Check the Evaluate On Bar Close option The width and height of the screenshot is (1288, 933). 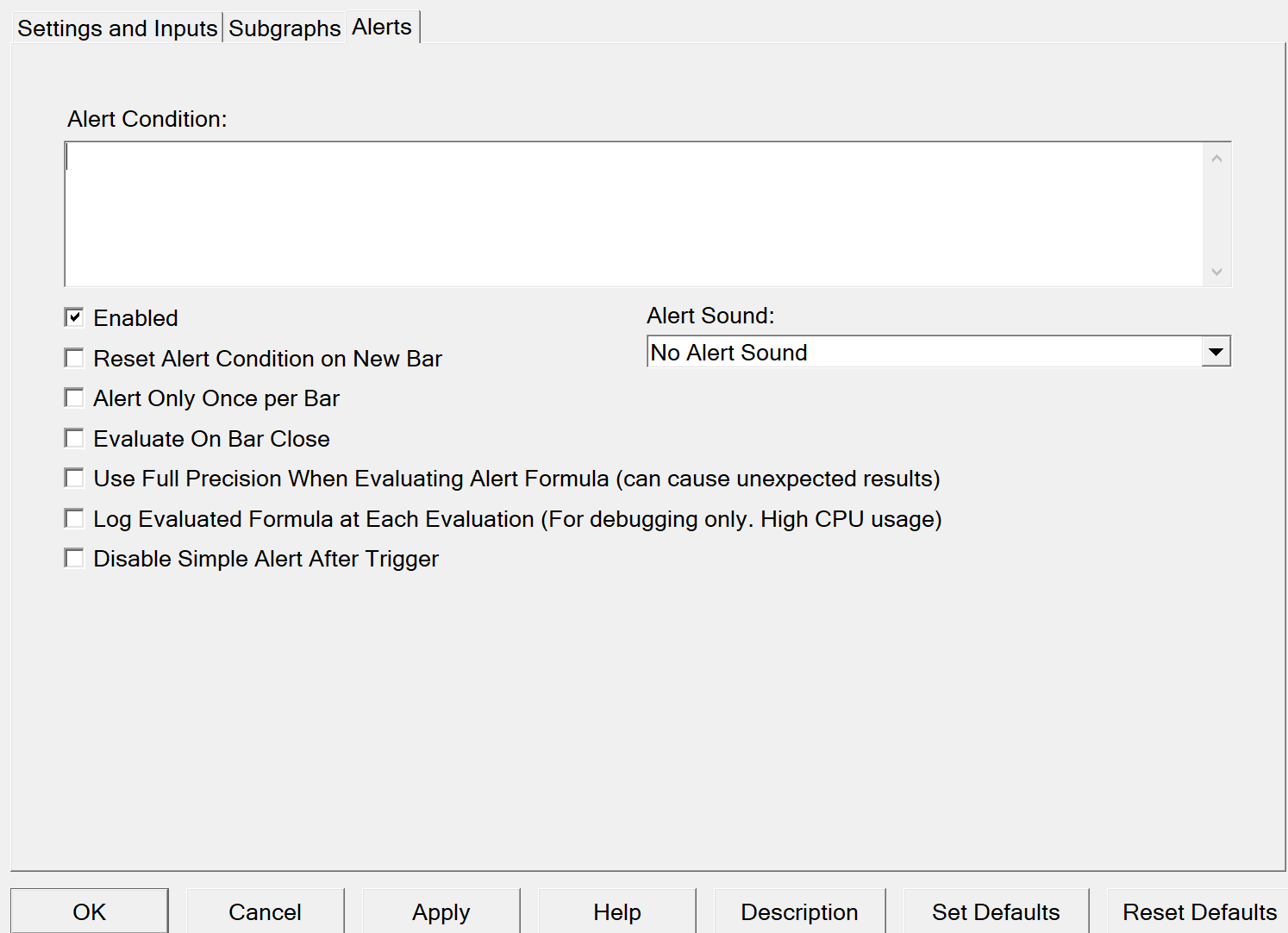(75, 438)
